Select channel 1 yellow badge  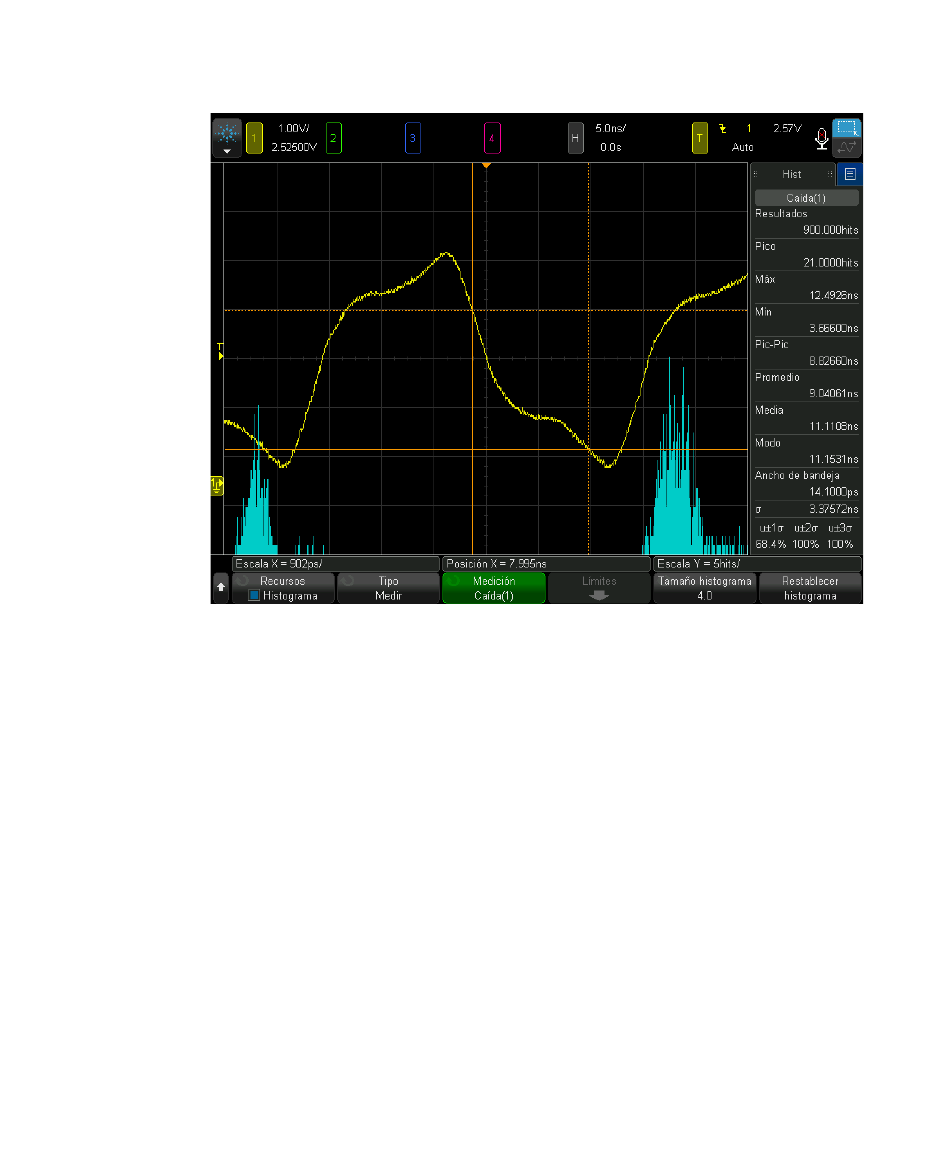pos(254,138)
